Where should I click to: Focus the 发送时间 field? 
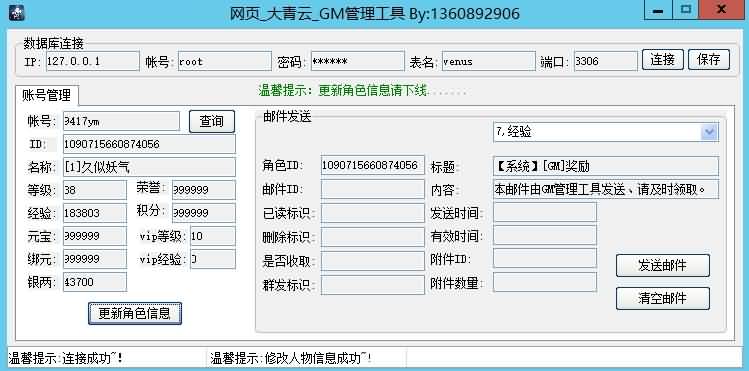[545, 212]
